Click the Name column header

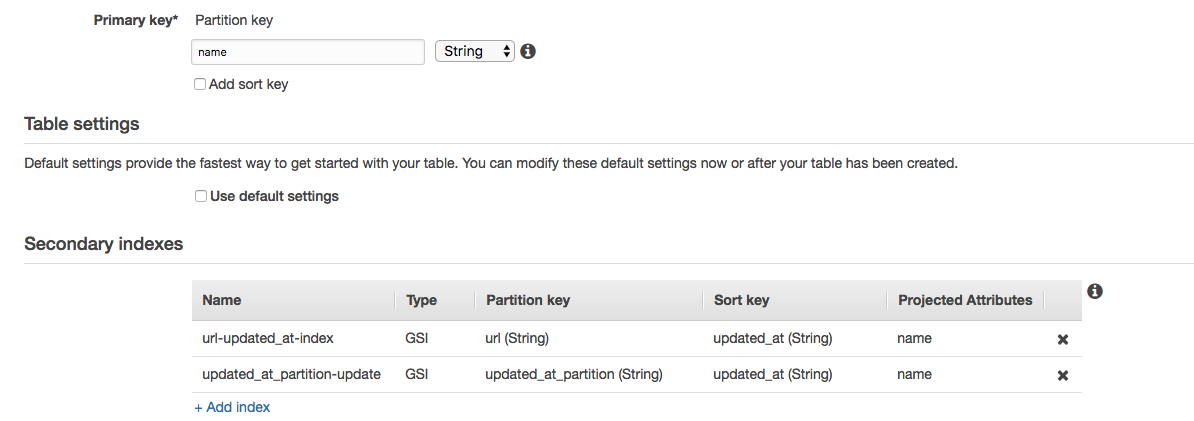pos(222,300)
